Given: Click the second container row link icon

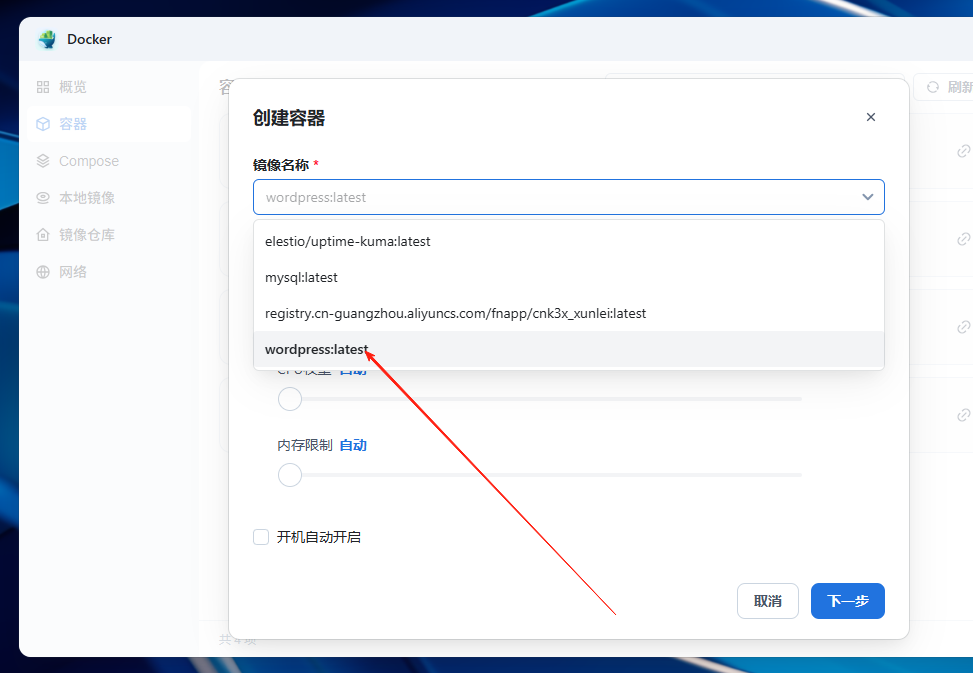Looking at the screenshot, I should (x=963, y=239).
